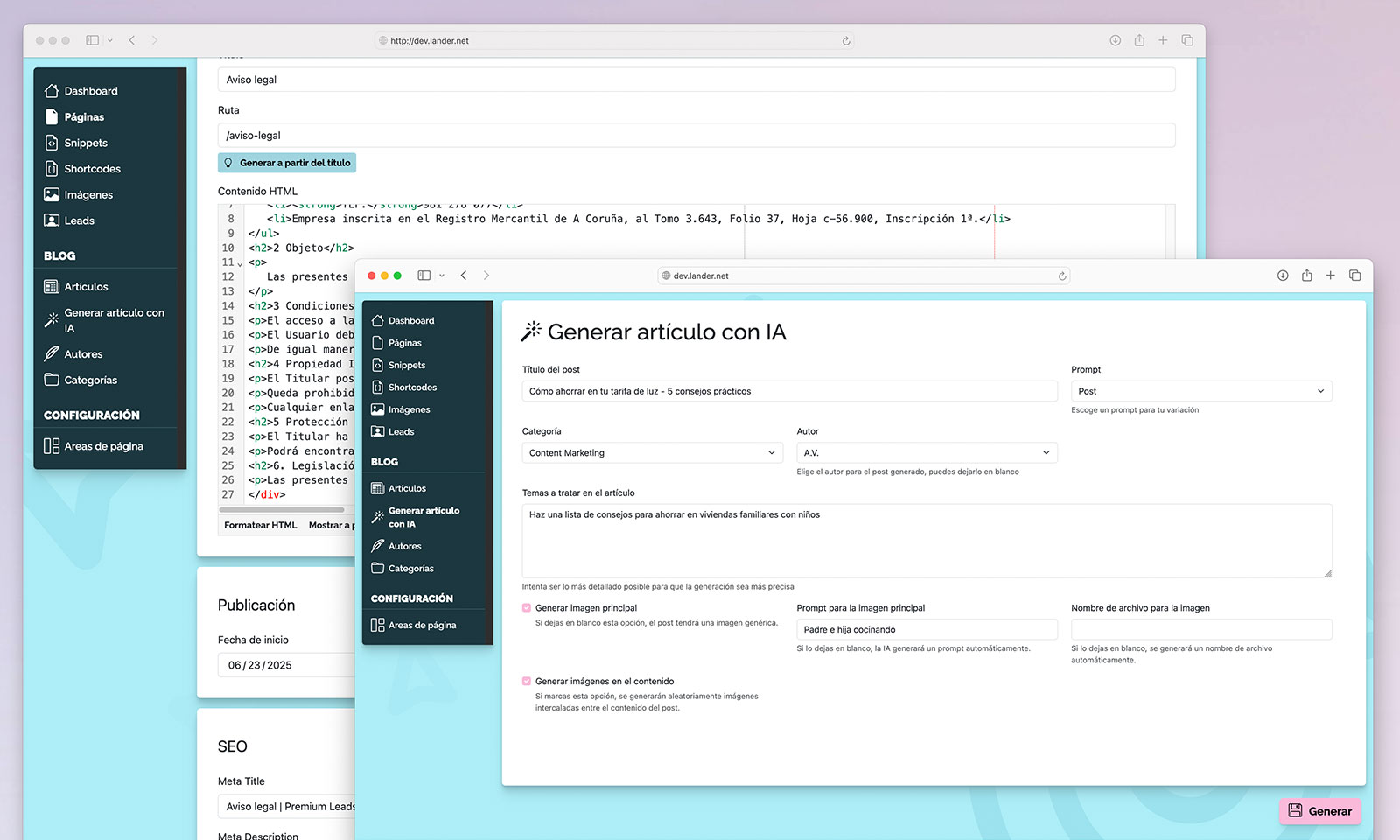Toggle sidebar icon in back browser window
Image resolution: width=1400 pixels, height=840 pixels.
[93, 40]
